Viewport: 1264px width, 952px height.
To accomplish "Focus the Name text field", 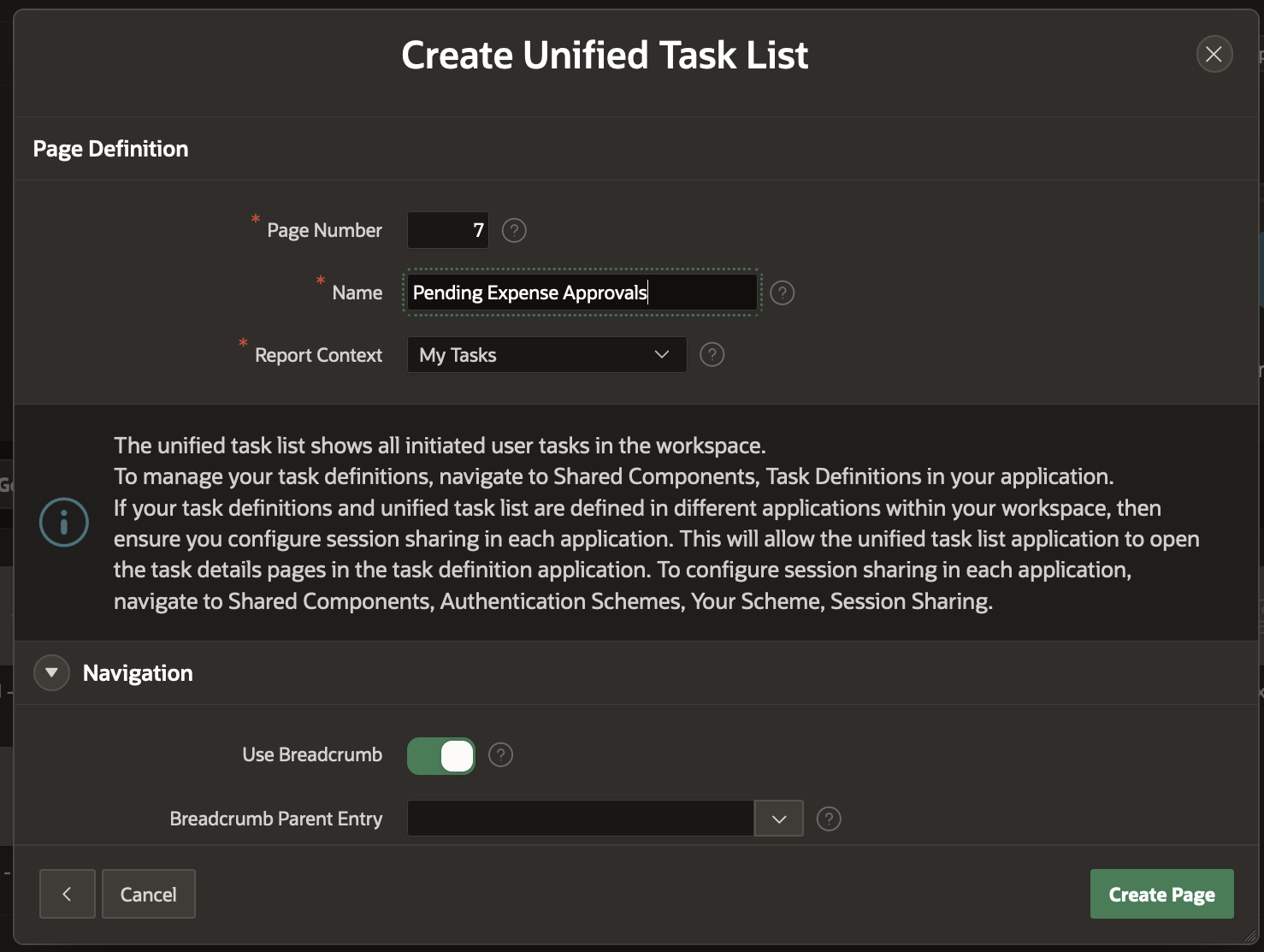I will (x=582, y=293).
